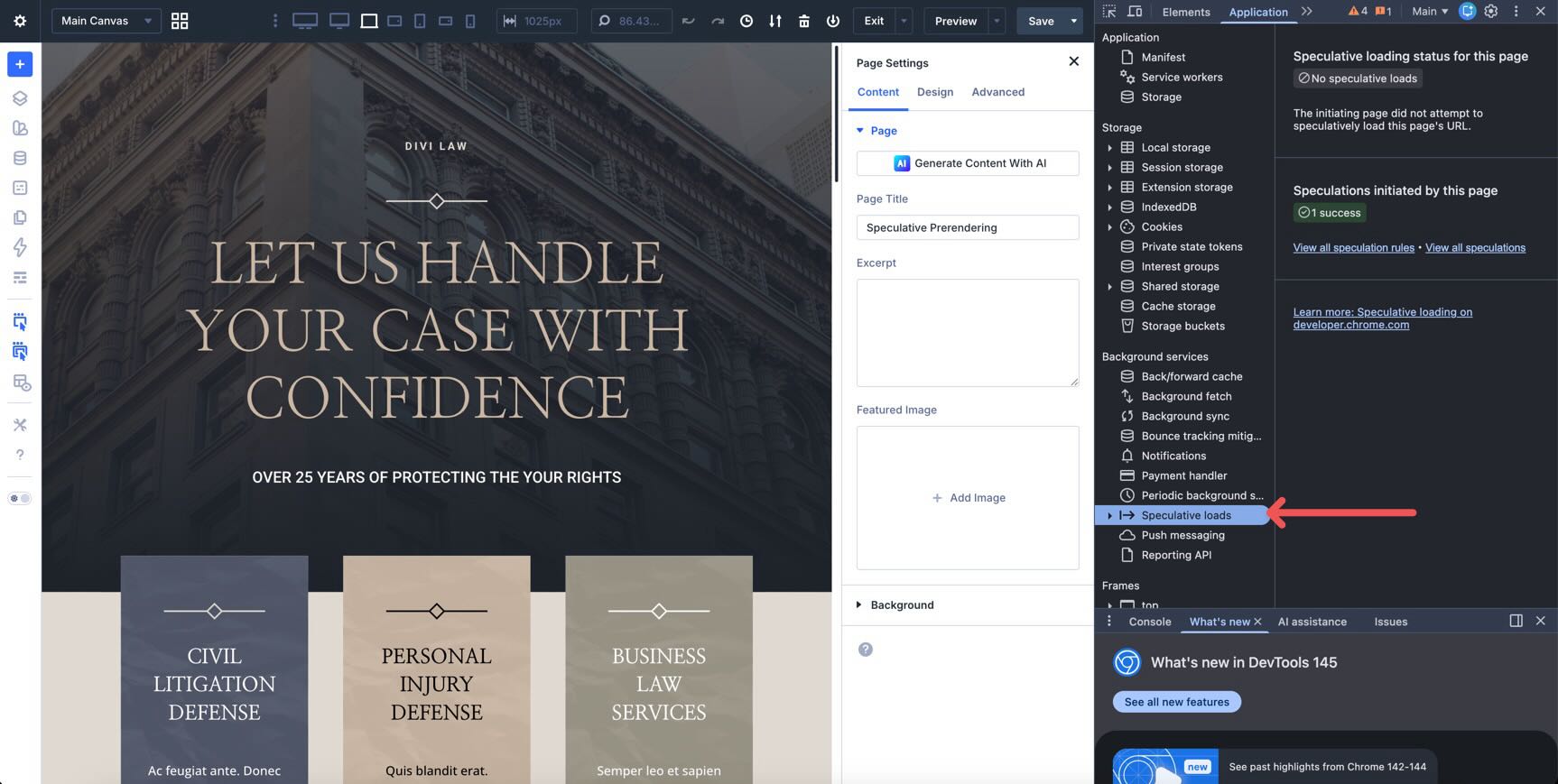The width and height of the screenshot is (1558, 784).
Task: Open DevTools settings gear icon
Action: 1491,12
